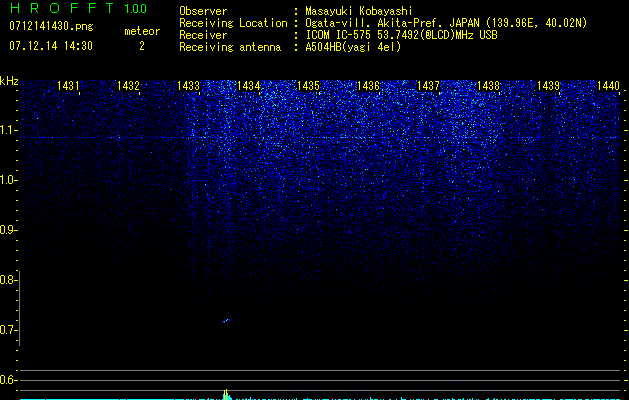
Task: Click the yellow signal-level peak at bottom
Action: (x=227, y=394)
